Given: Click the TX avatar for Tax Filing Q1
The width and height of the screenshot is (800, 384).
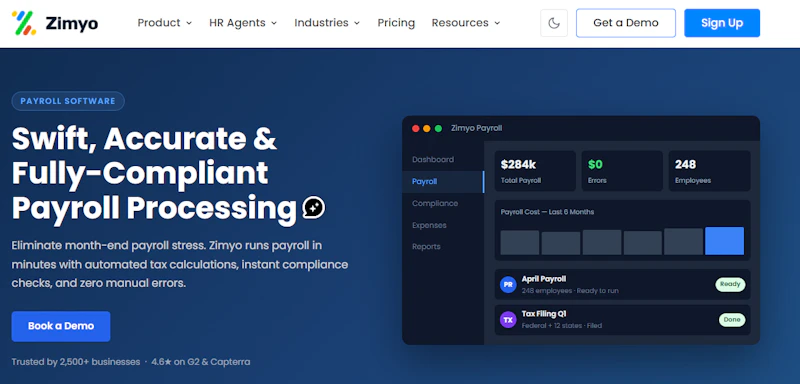Looking at the screenshot, I should coord(508,320).
